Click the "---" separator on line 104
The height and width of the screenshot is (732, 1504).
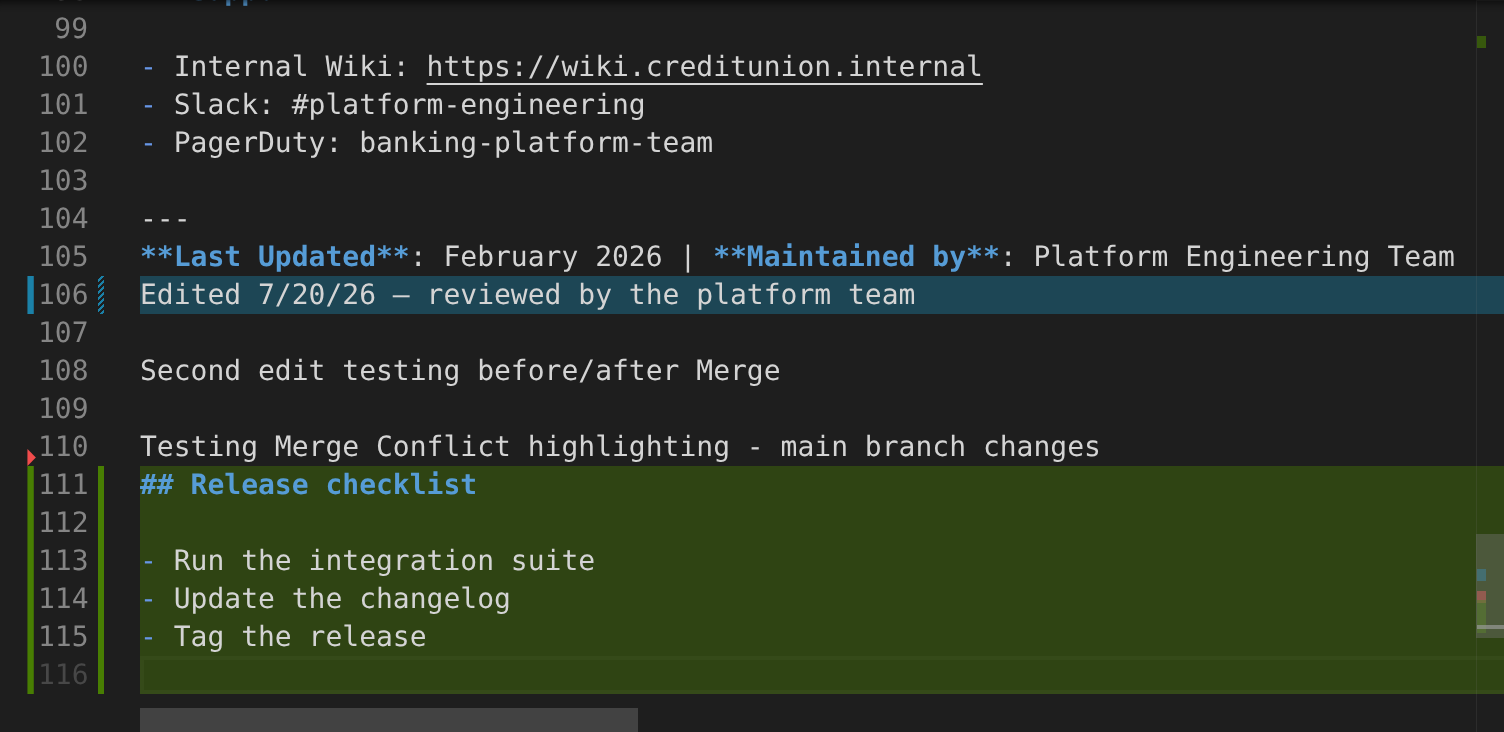(165, 219)
